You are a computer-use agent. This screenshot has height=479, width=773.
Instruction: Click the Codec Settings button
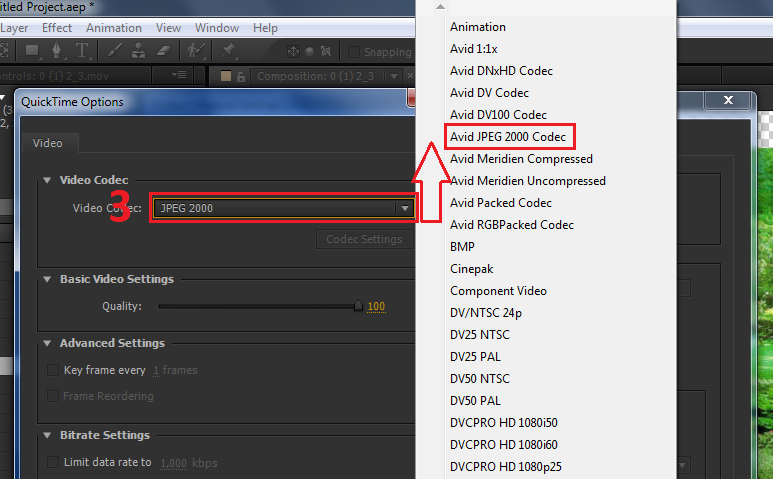pyautogui.click(x=364, y=240)
